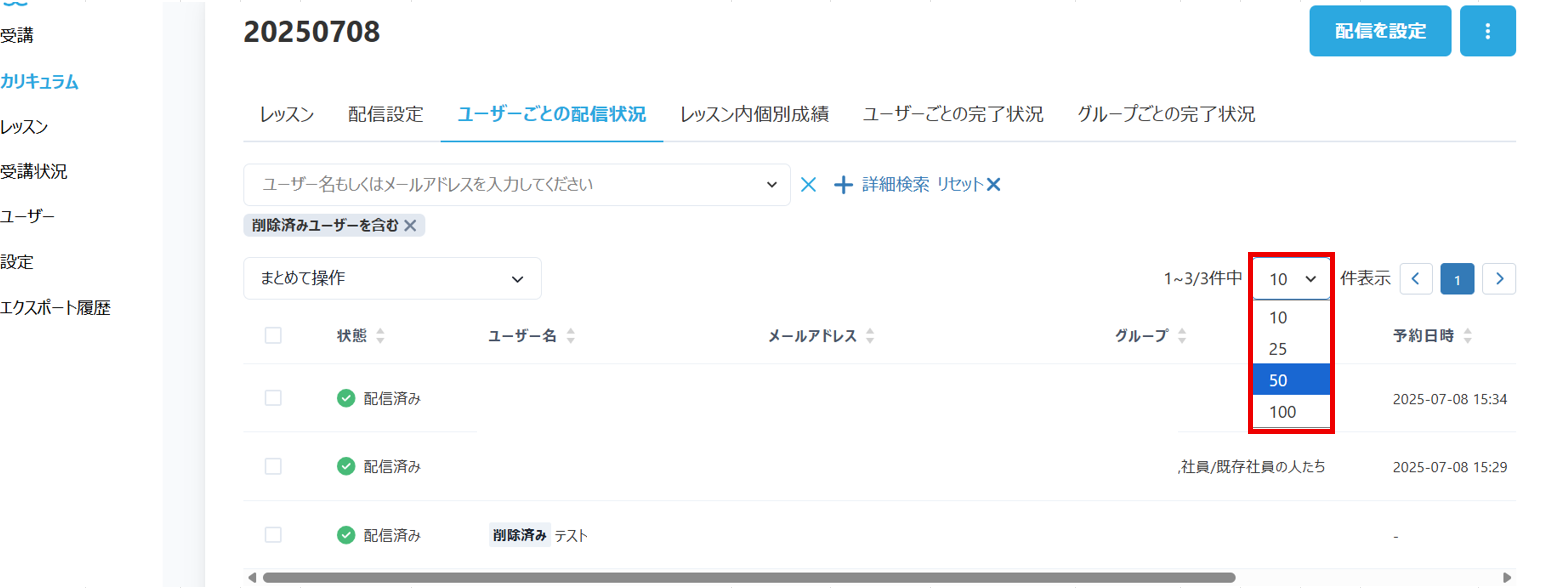Click the 詳細検索 link
Screen dimensions: 1545x588
(x=895, y=185)
